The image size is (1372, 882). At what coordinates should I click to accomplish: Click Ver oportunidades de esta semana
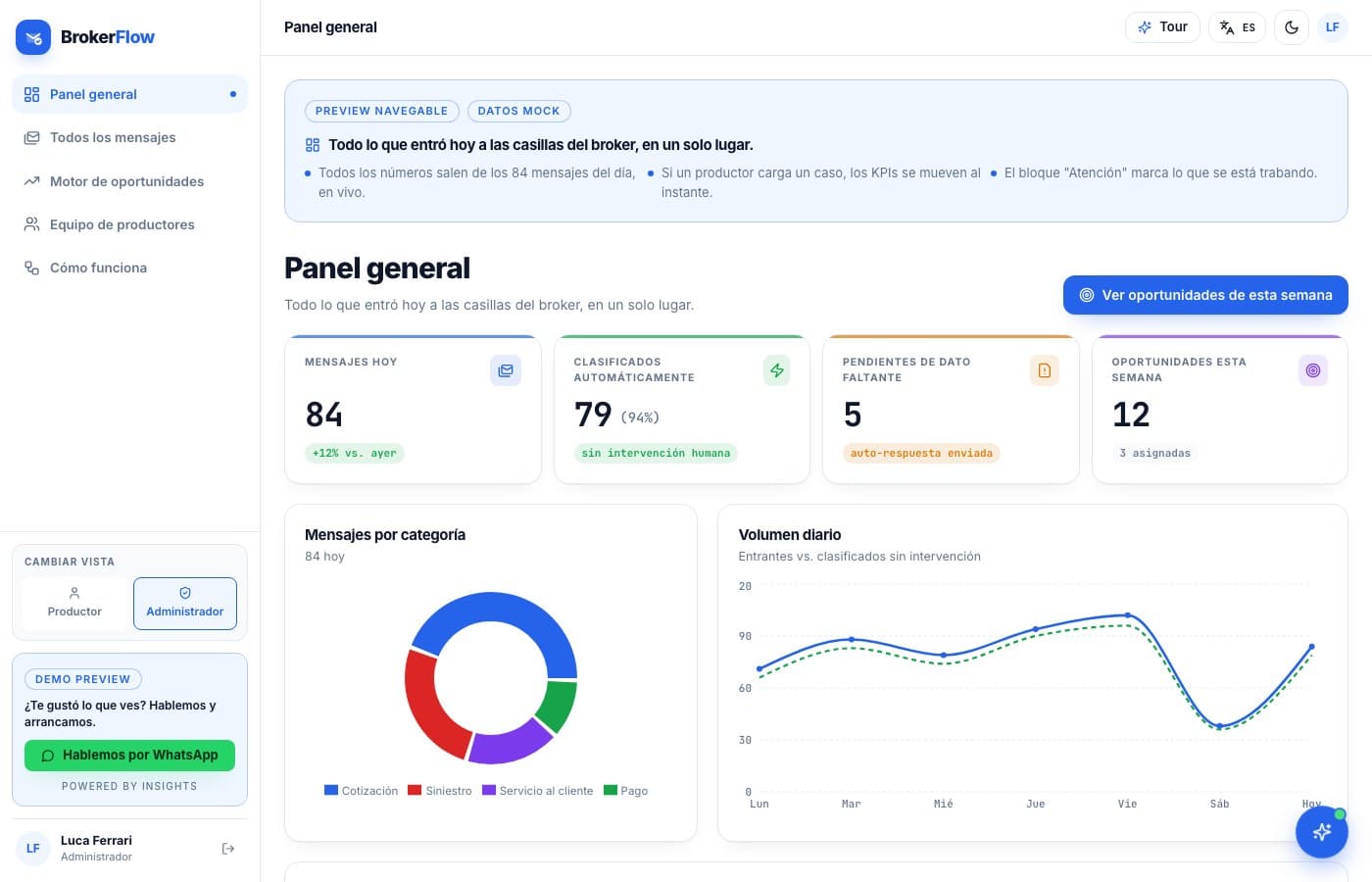point(1205,295)
